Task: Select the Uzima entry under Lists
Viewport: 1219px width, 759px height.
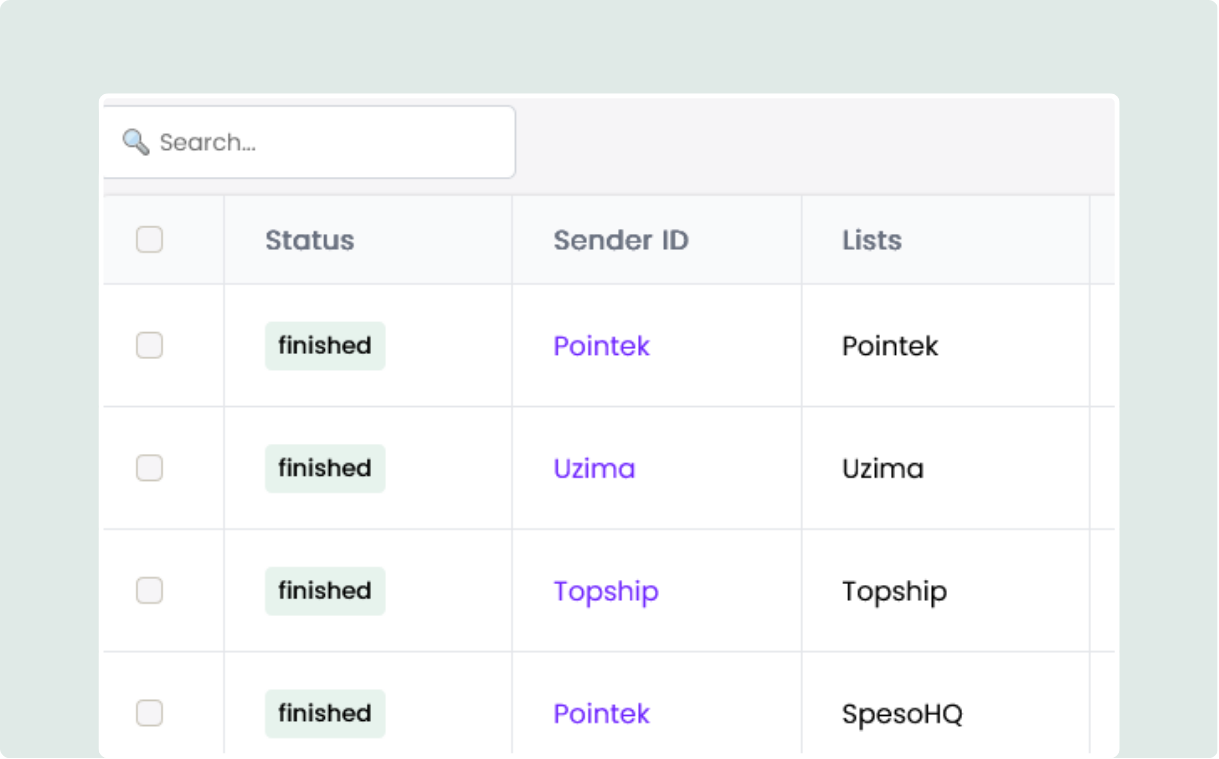Action: click(x=883, y=468)
